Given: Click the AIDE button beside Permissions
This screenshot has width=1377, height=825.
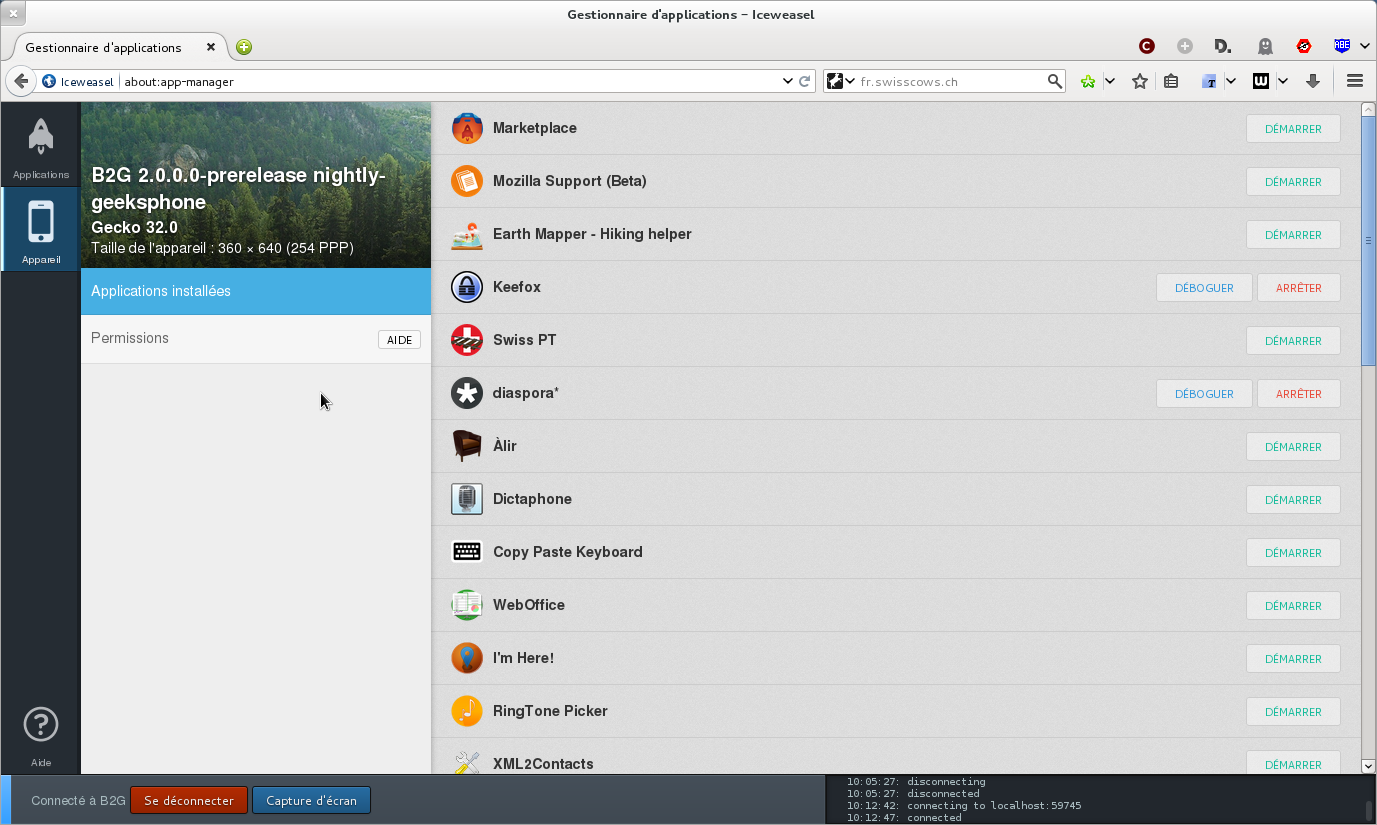Looking at the screenshot, I should click(399, 340).
